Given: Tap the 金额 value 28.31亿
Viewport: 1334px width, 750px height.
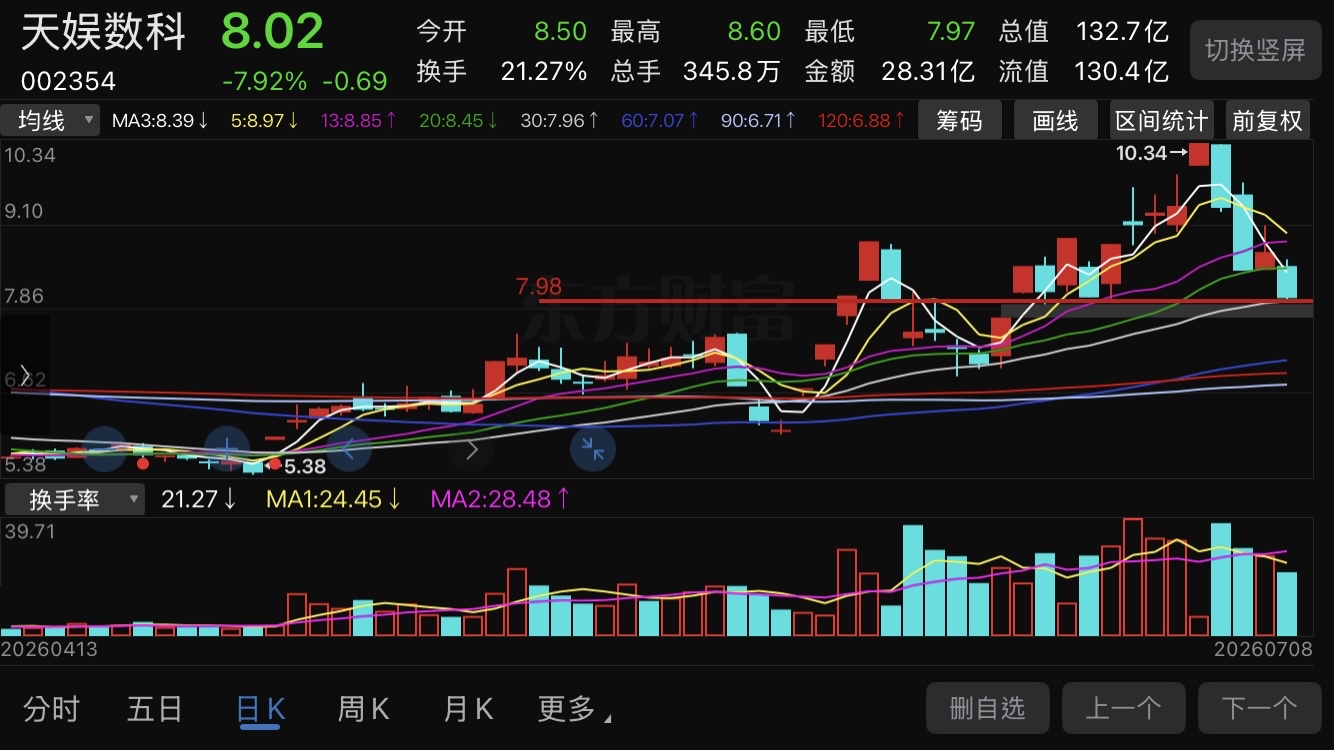Looking at the screenshot, I should pyautogui.click(x=928, y=71).
